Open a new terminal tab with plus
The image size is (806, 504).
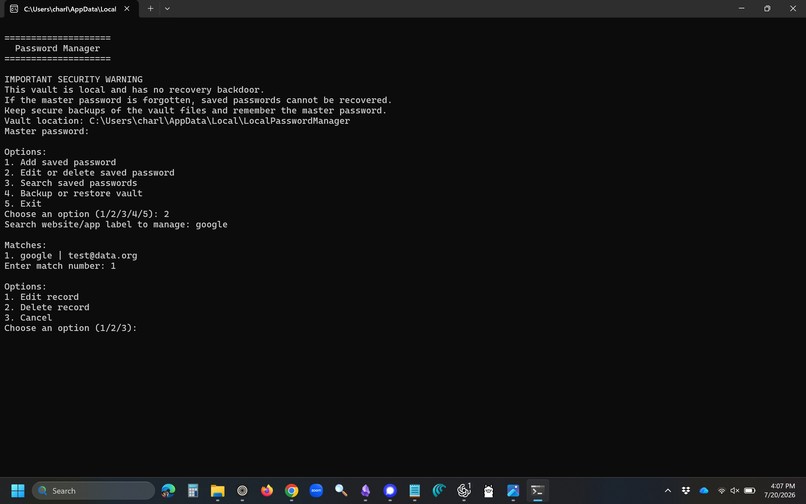tap(150, 9)
